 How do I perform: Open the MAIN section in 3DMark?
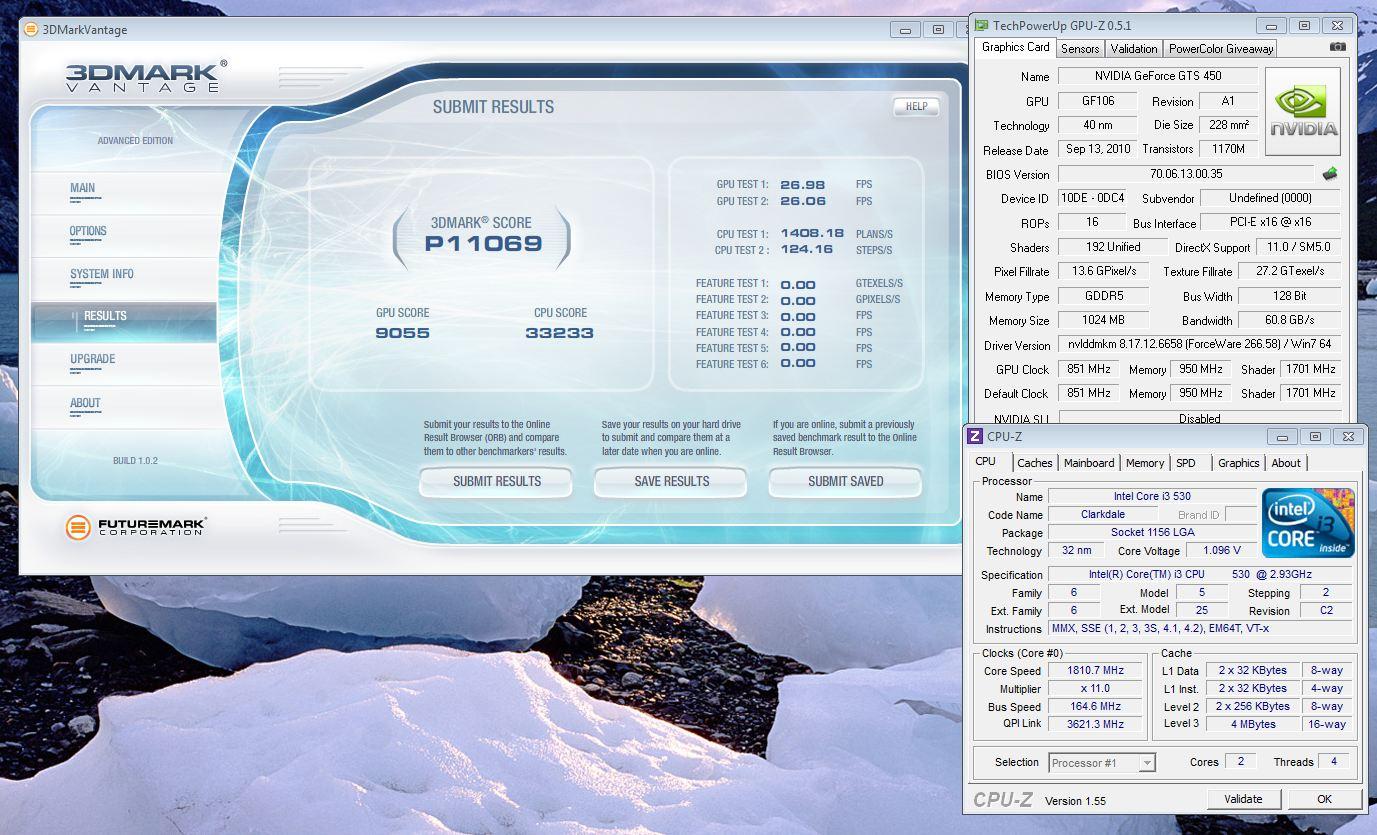point(83,188)
